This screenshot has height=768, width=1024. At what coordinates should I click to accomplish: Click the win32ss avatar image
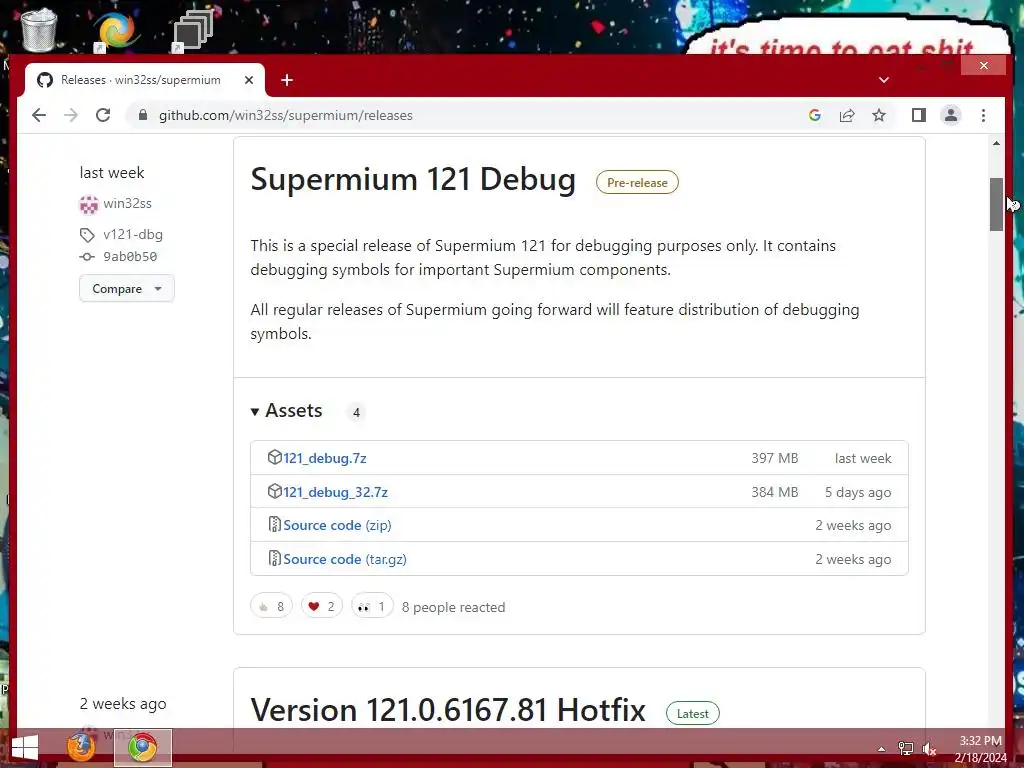89,204
